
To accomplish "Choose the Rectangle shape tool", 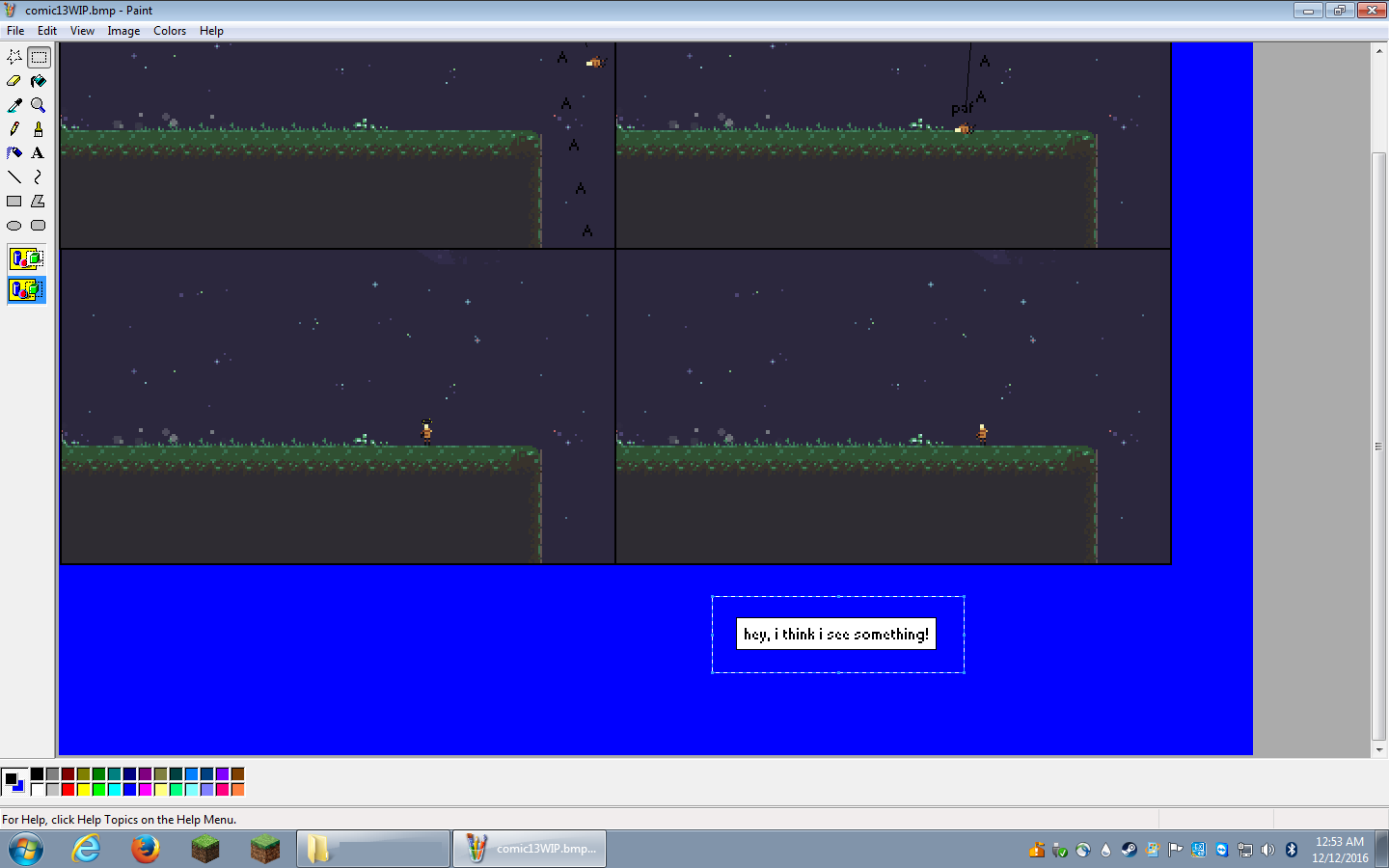I will pyautogui.click(x=14, y=202).
